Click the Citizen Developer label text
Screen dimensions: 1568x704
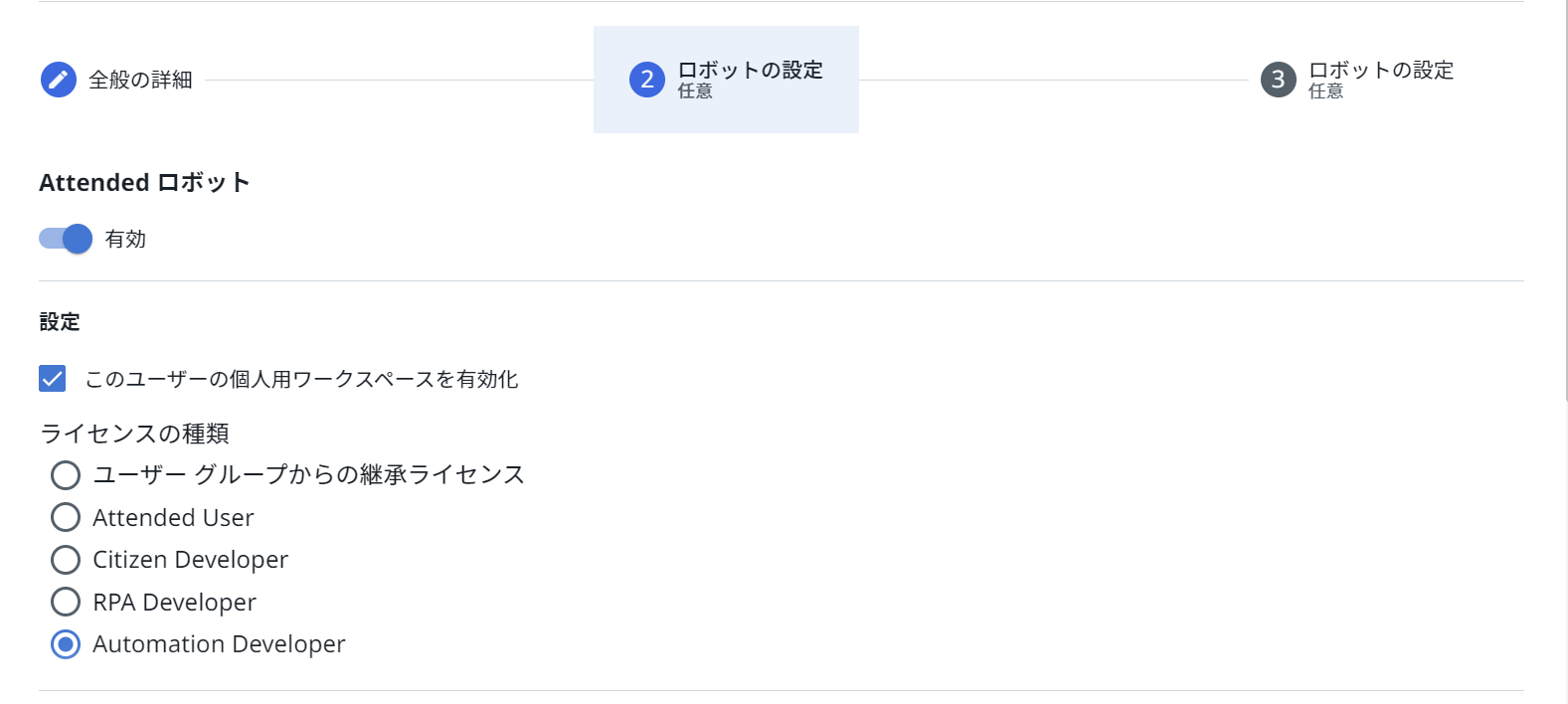(190, 560)
